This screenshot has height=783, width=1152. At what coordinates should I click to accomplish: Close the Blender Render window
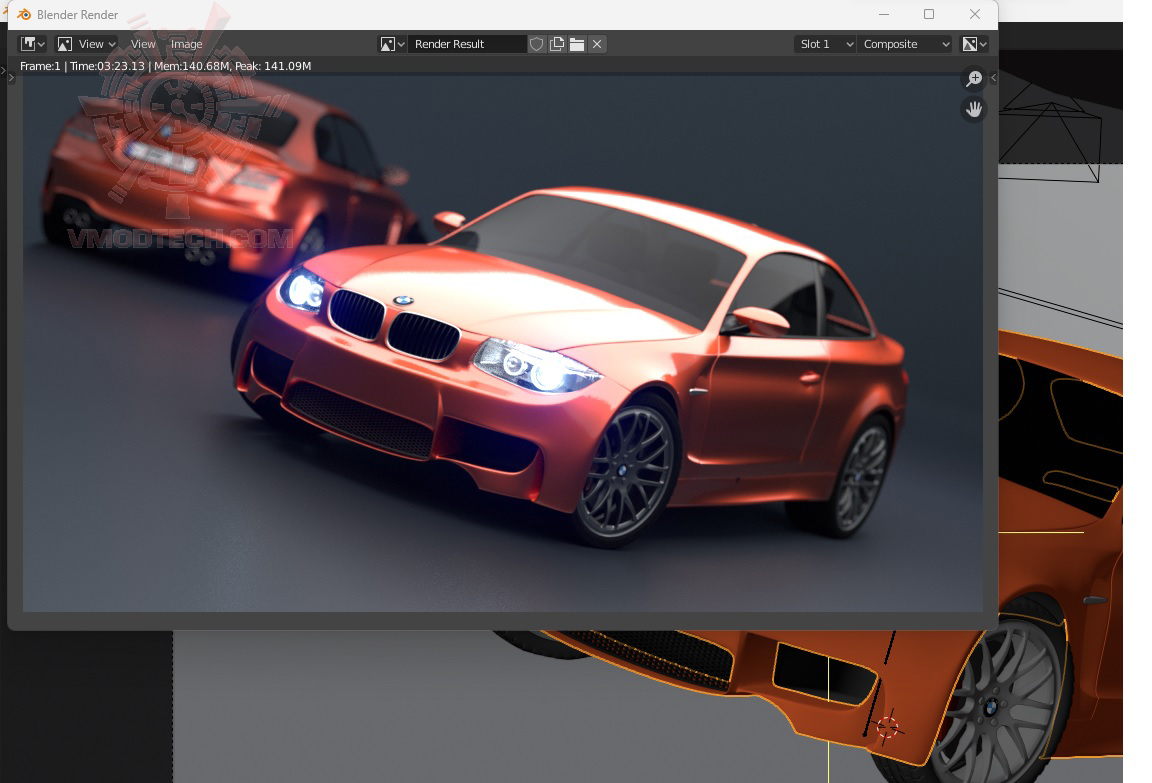[975, 14]
